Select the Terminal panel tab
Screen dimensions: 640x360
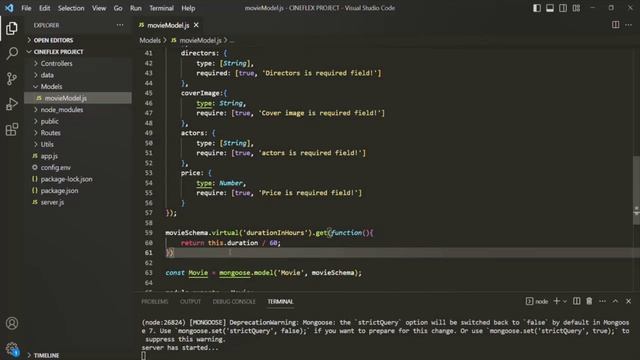click(280, 302)
